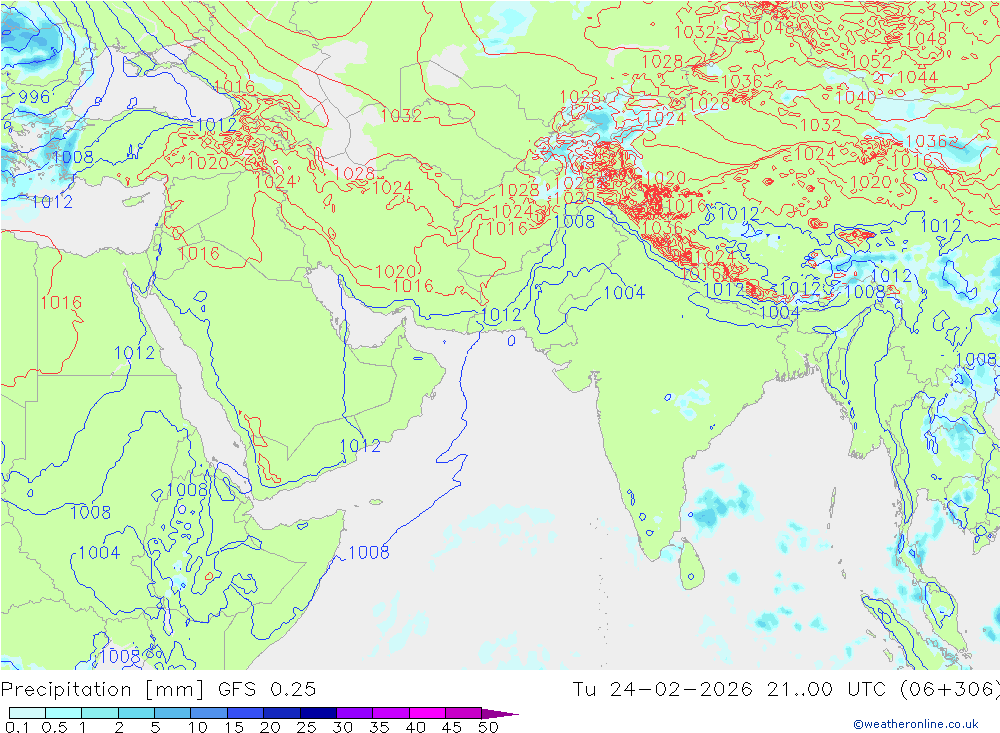Viewport: 1000px width, 733px height.
Task: Pick the navy legend swatch between 25 and 30
Action: coord(318,713)
